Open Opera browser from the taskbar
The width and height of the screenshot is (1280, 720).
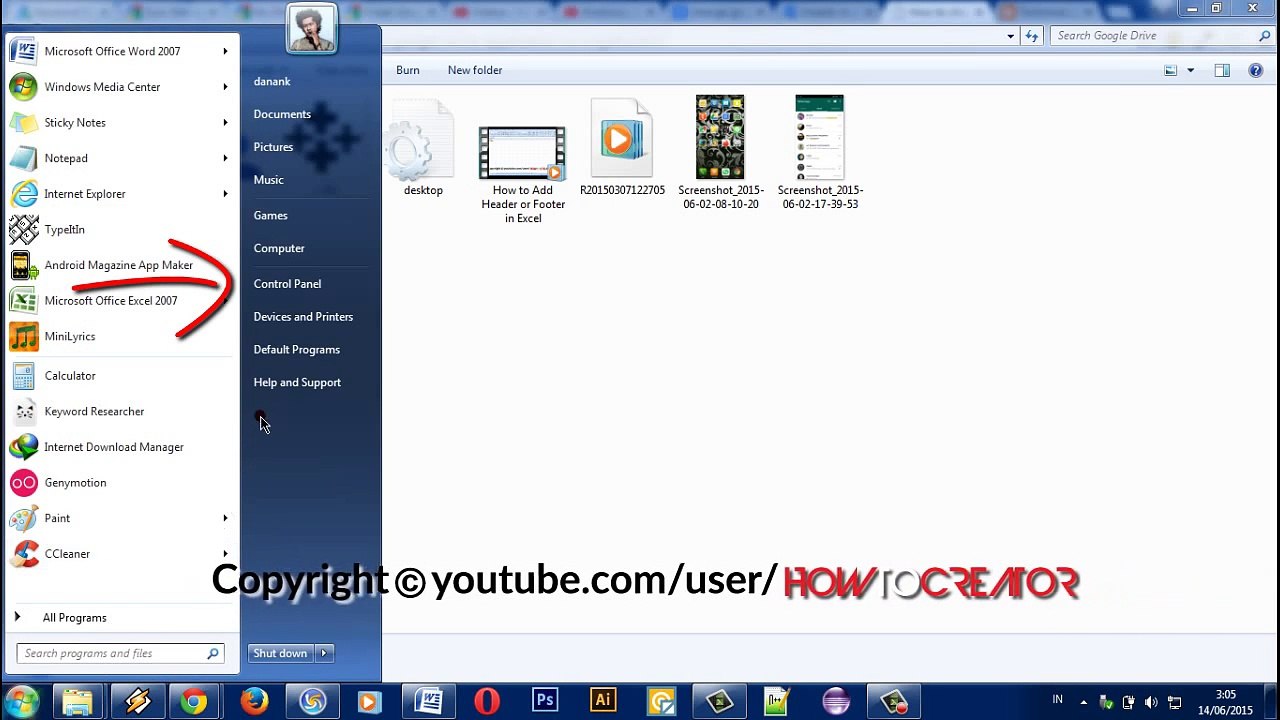tap(487, 701)
